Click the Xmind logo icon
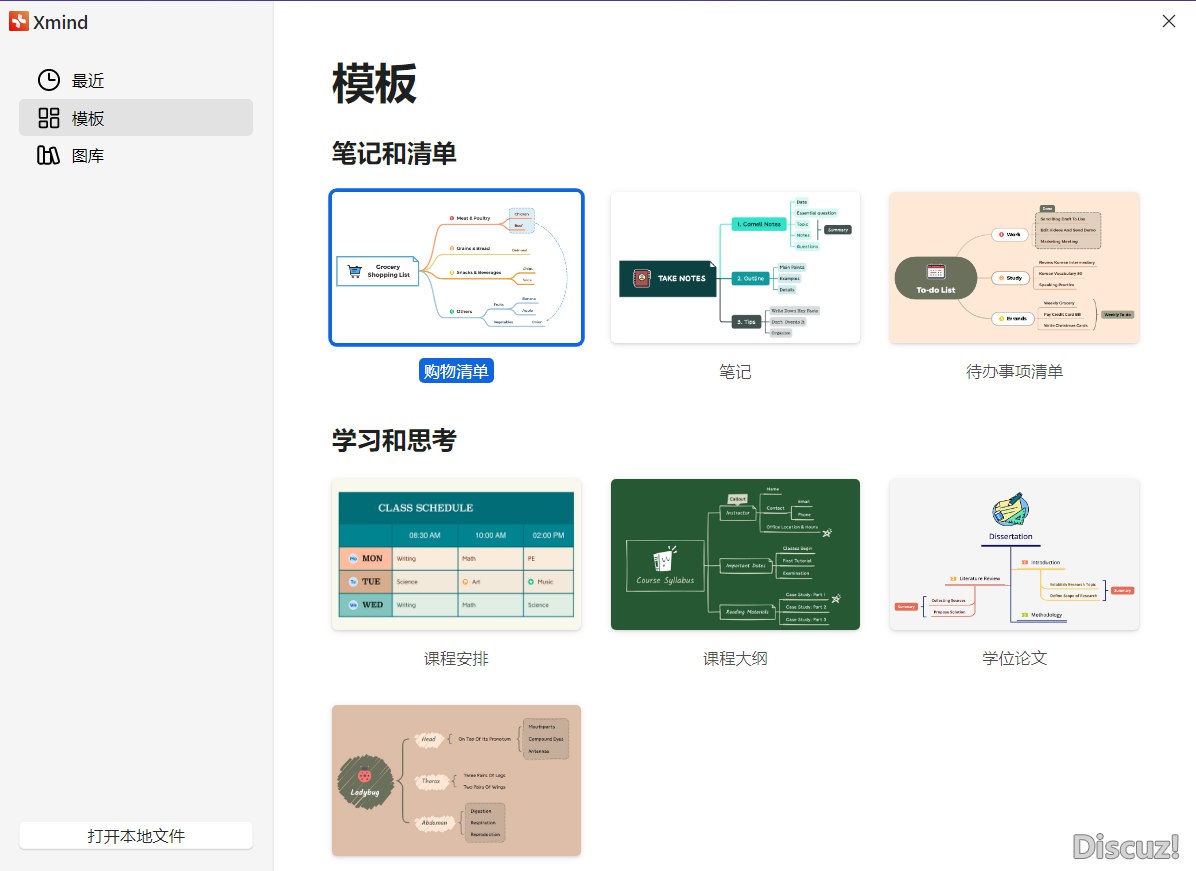Screen dimensions: 1196x871 [x=18, y=21]
